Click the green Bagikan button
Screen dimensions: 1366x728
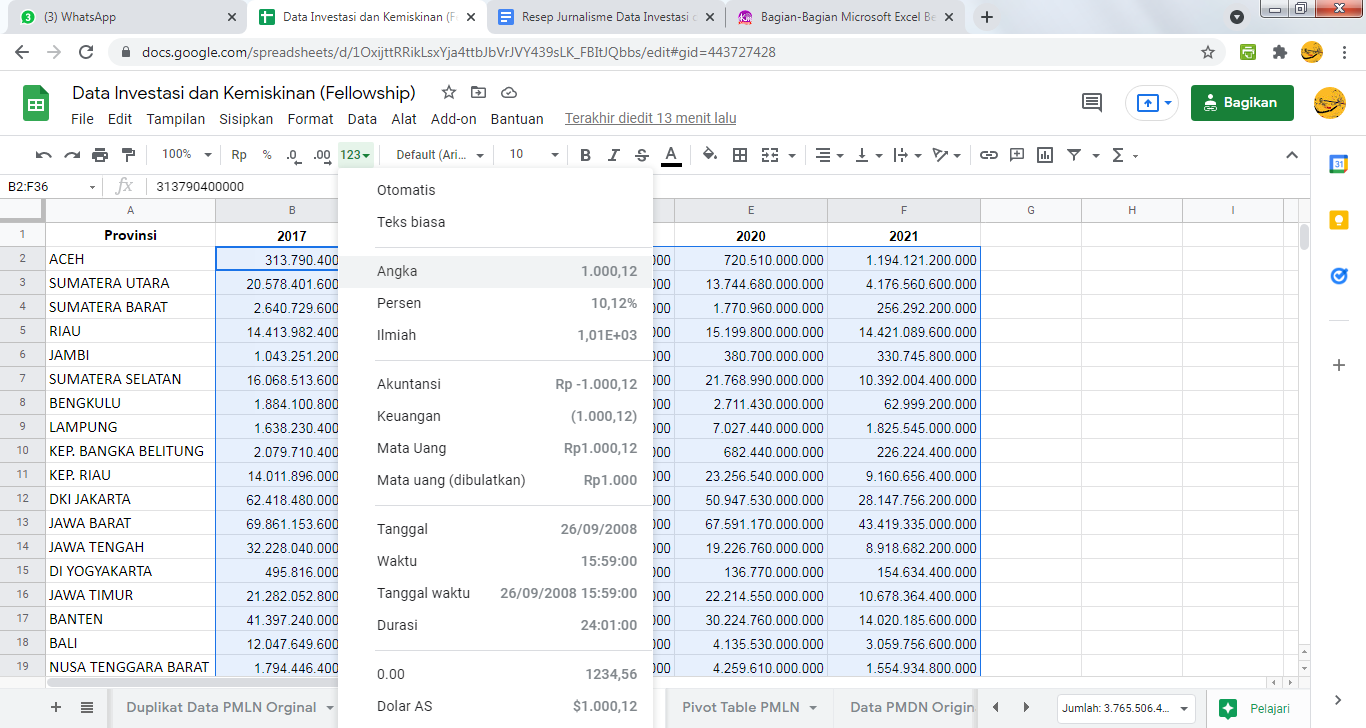[x=1241, y=102]
